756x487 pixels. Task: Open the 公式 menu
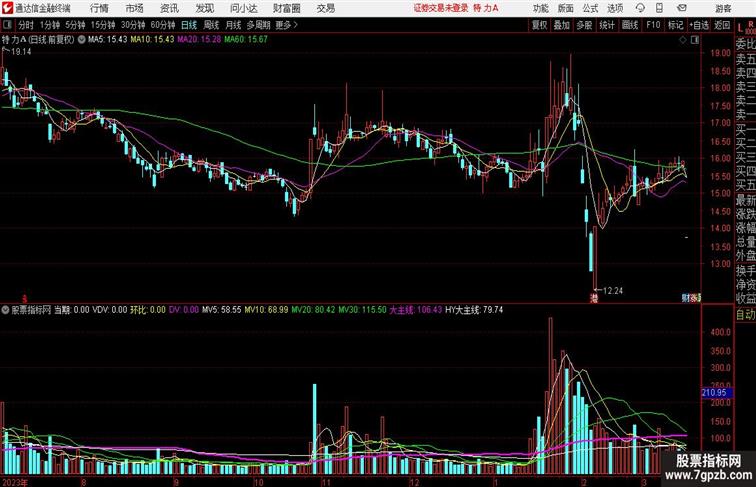tap(590, 8)
